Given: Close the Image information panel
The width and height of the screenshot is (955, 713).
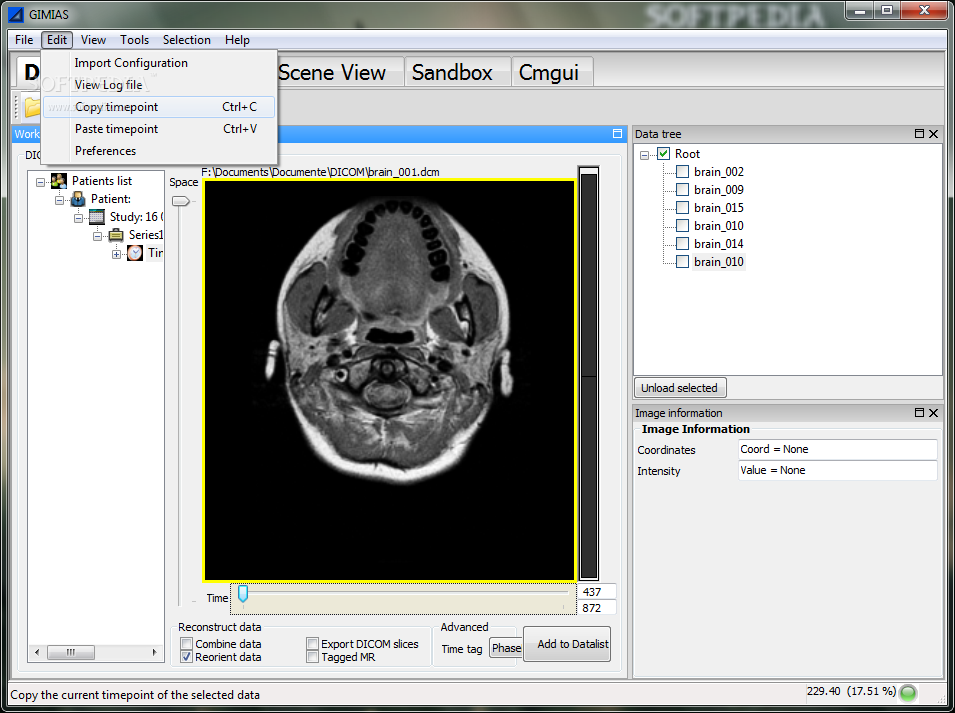Looking at the screenshot, I should [x=934, y=413].
